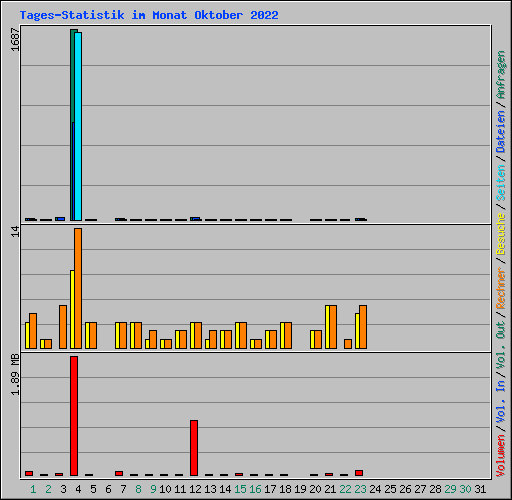Click the red Volumen bar on day 12
This screenshot has width=512, height=500.
coord(194,448)
